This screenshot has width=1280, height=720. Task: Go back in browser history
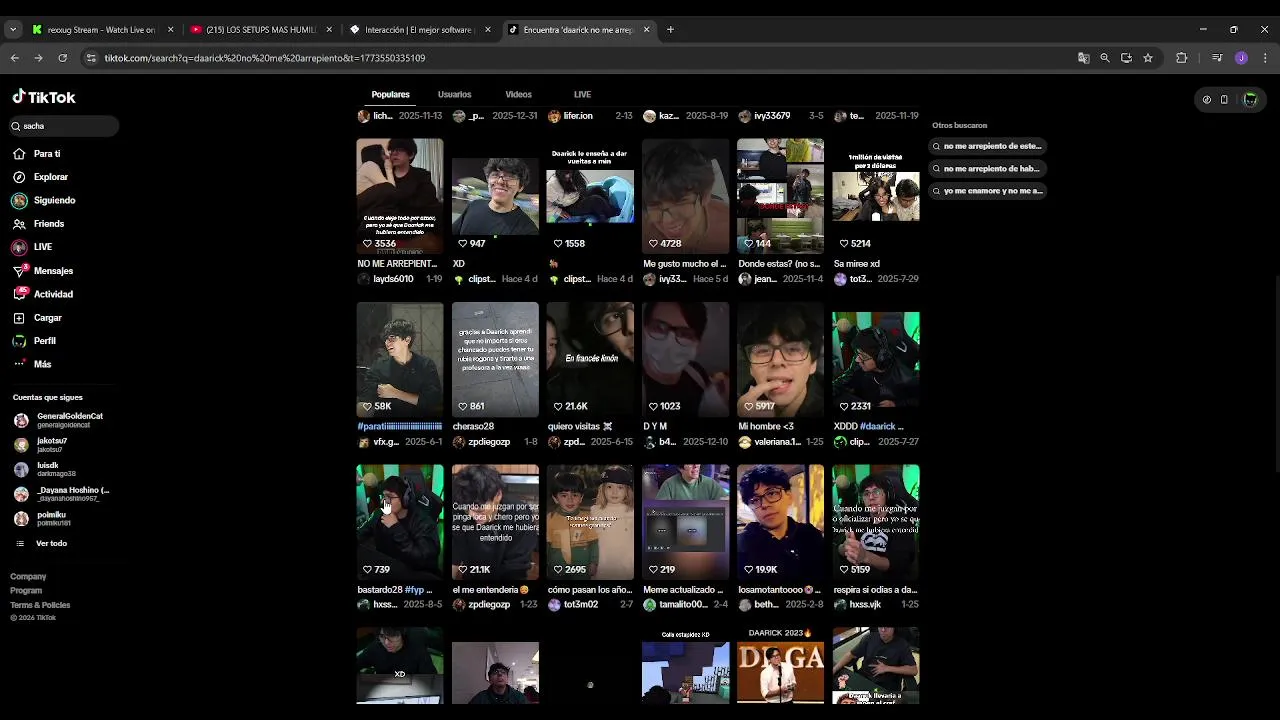15,58
